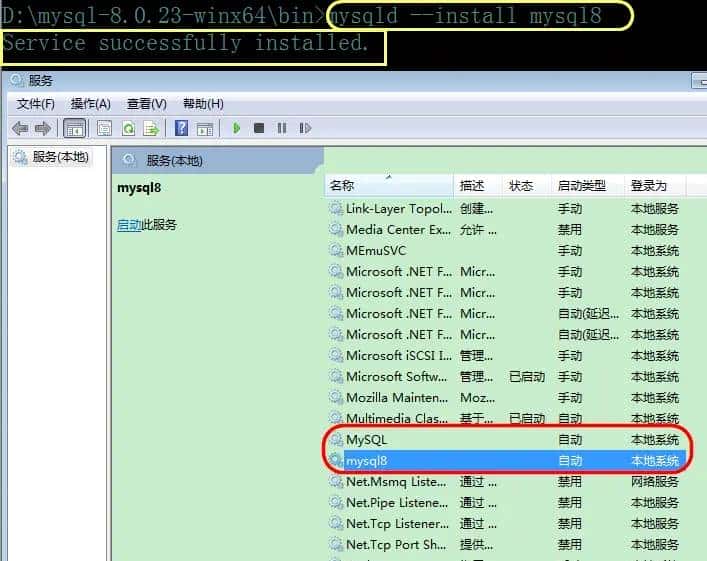Screen dimensions: 707x561
Task: Open the 帮助(H) menu
Action: click(x=203, y=104)
